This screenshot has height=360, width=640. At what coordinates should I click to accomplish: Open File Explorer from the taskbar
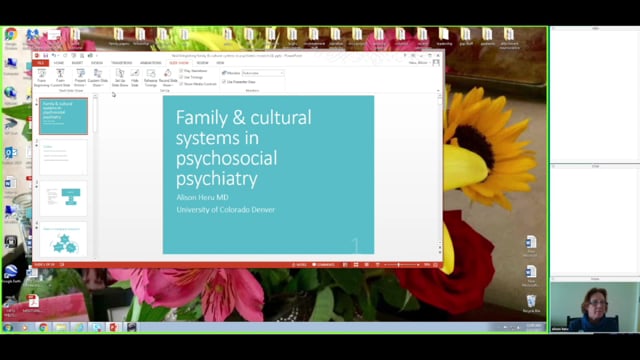point(60,327)
